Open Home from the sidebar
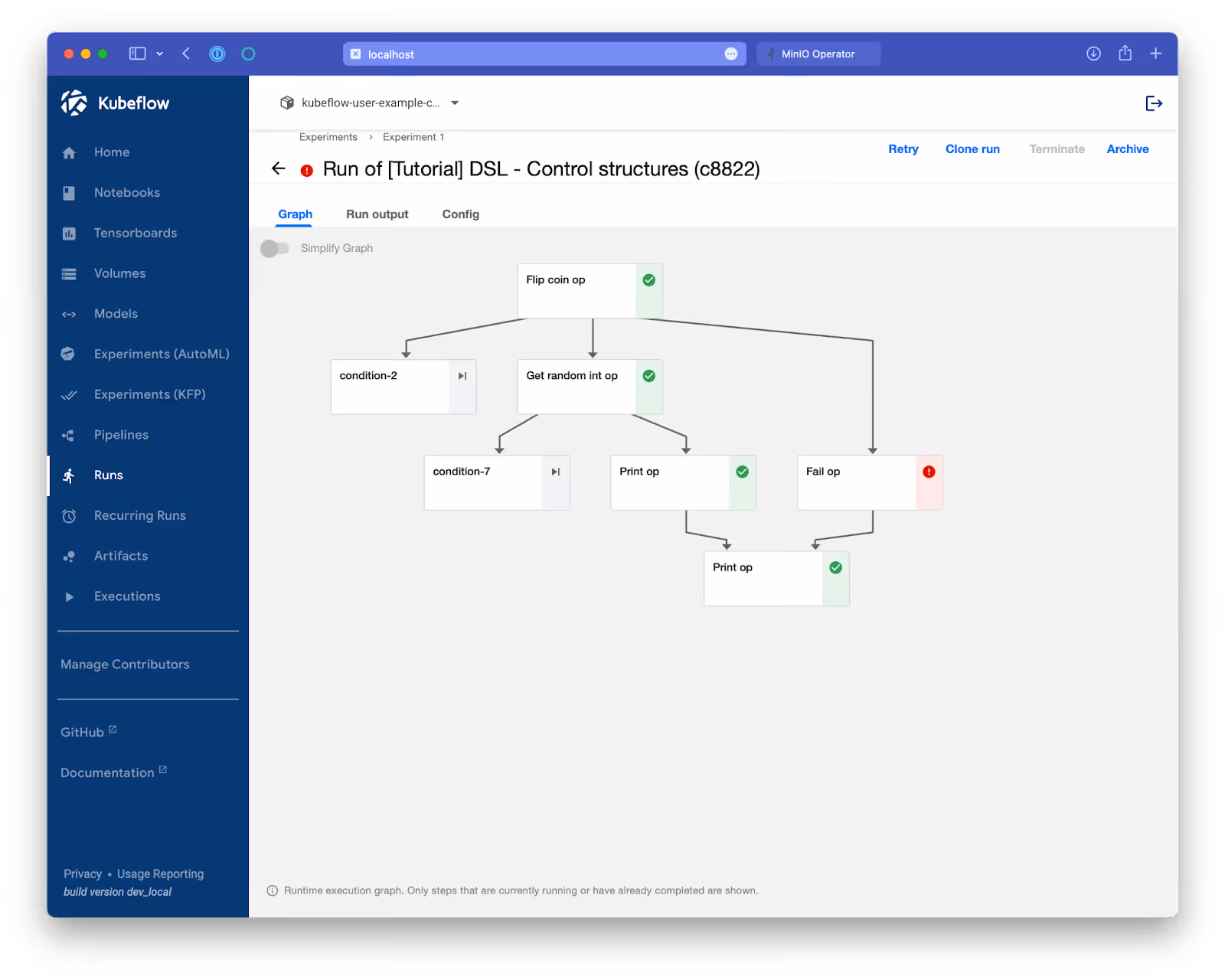The image size is (1225, 980). pyautogui.click(x=112, y=152)
